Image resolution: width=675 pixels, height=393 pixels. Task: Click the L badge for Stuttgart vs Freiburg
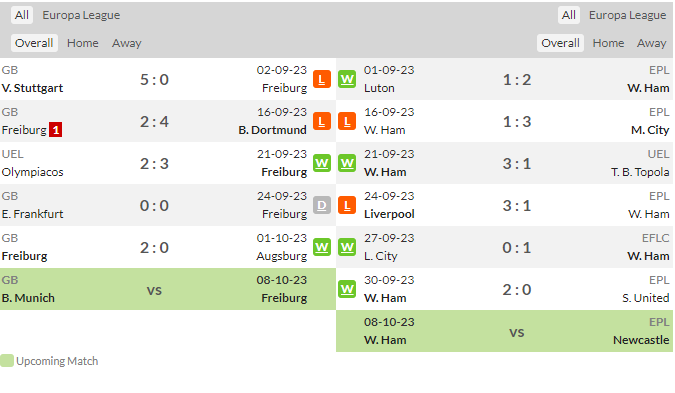click(x=322, y=79)
